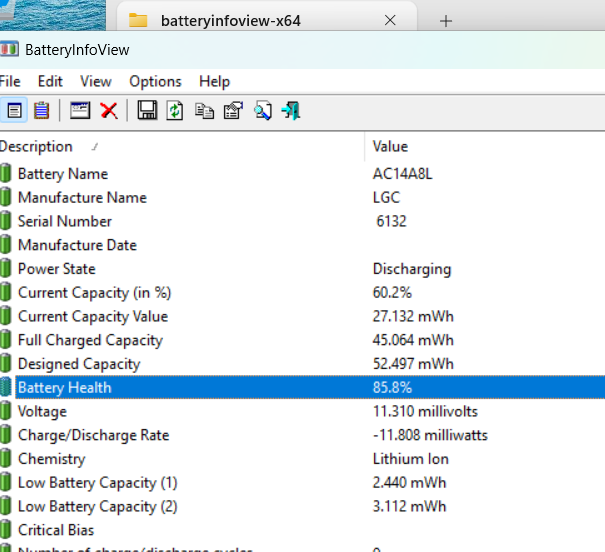605x552 pixels.
Task: Click the Exit door toolbar icon
Action: click(291, 111)
